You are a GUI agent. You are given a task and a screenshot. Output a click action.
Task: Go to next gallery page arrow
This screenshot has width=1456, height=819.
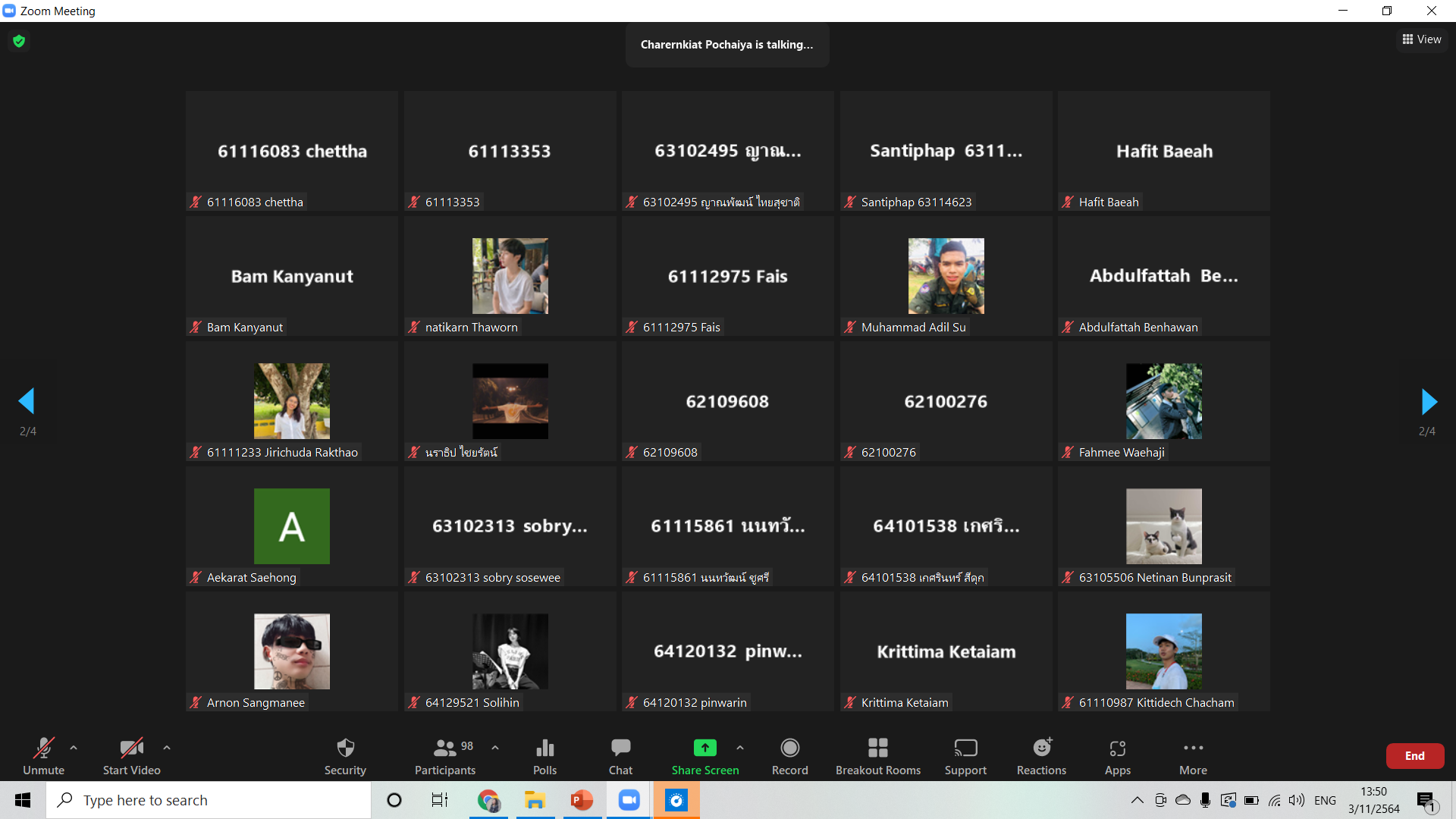click(x=1429, y=402)
